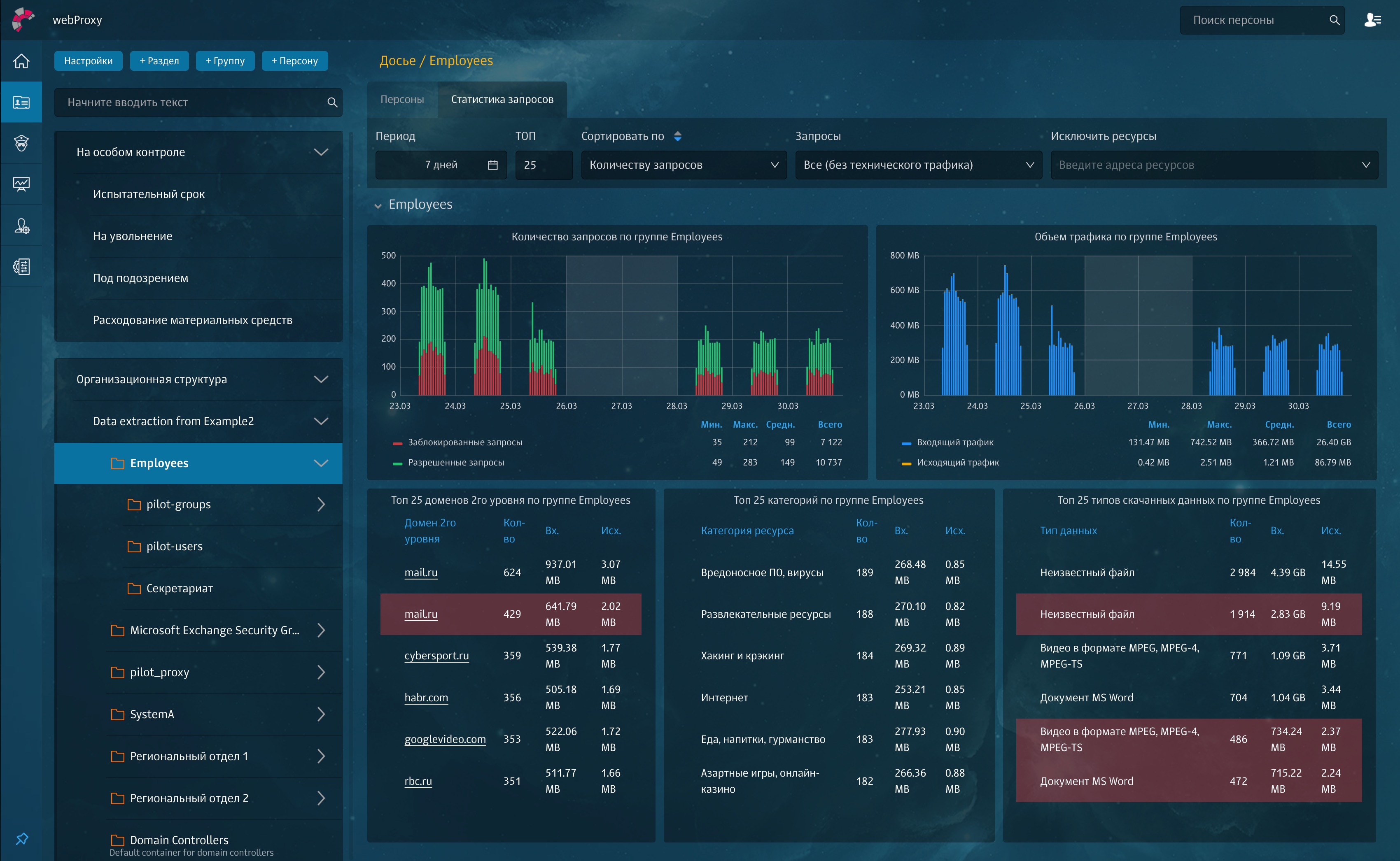Image resolution: width=1400 pixels, height=861 pixels.
Task: Click the user settings gear sidebar icon
Action: click(x=21, y=226)
